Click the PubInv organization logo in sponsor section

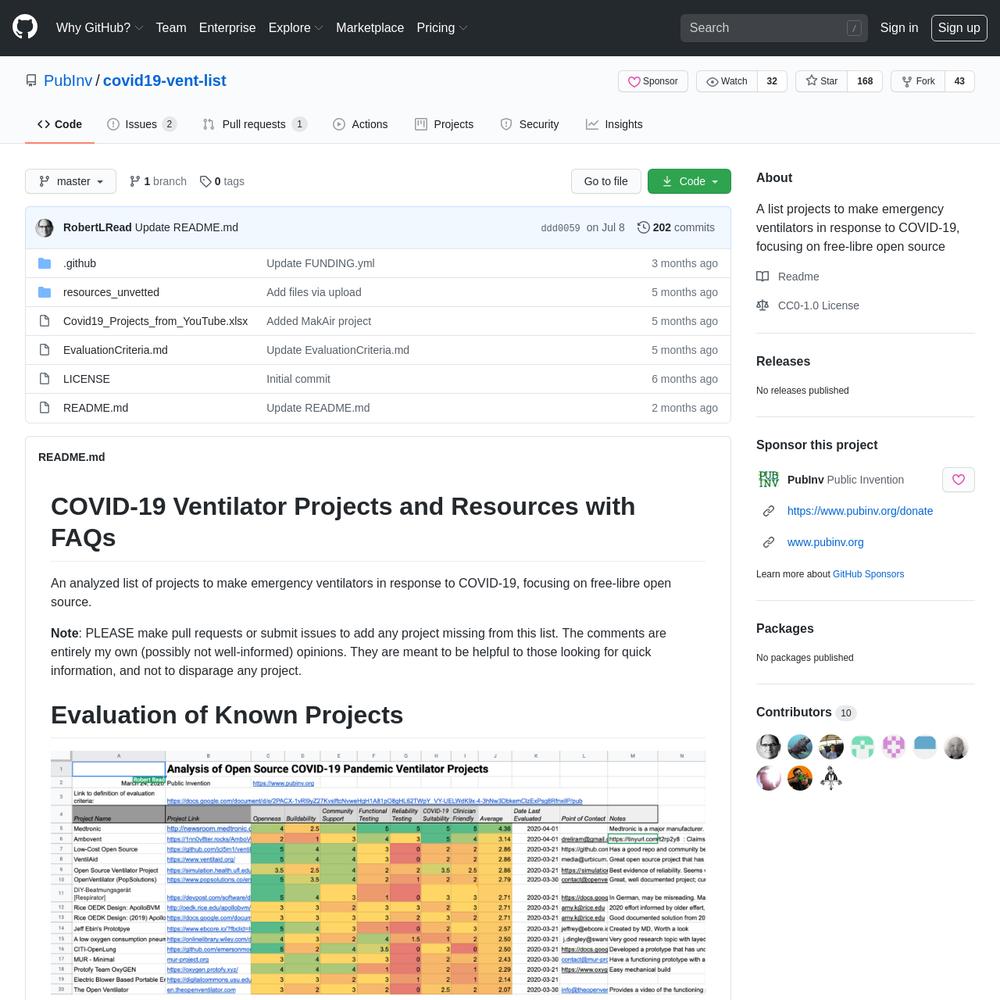pos(768,480)
